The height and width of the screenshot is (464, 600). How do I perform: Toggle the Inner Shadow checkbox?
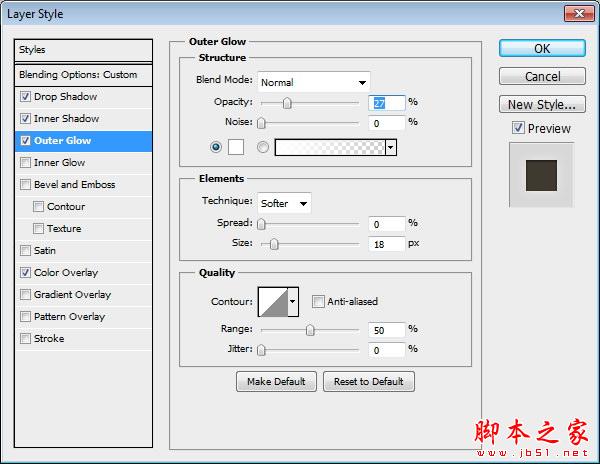point(25,119)
